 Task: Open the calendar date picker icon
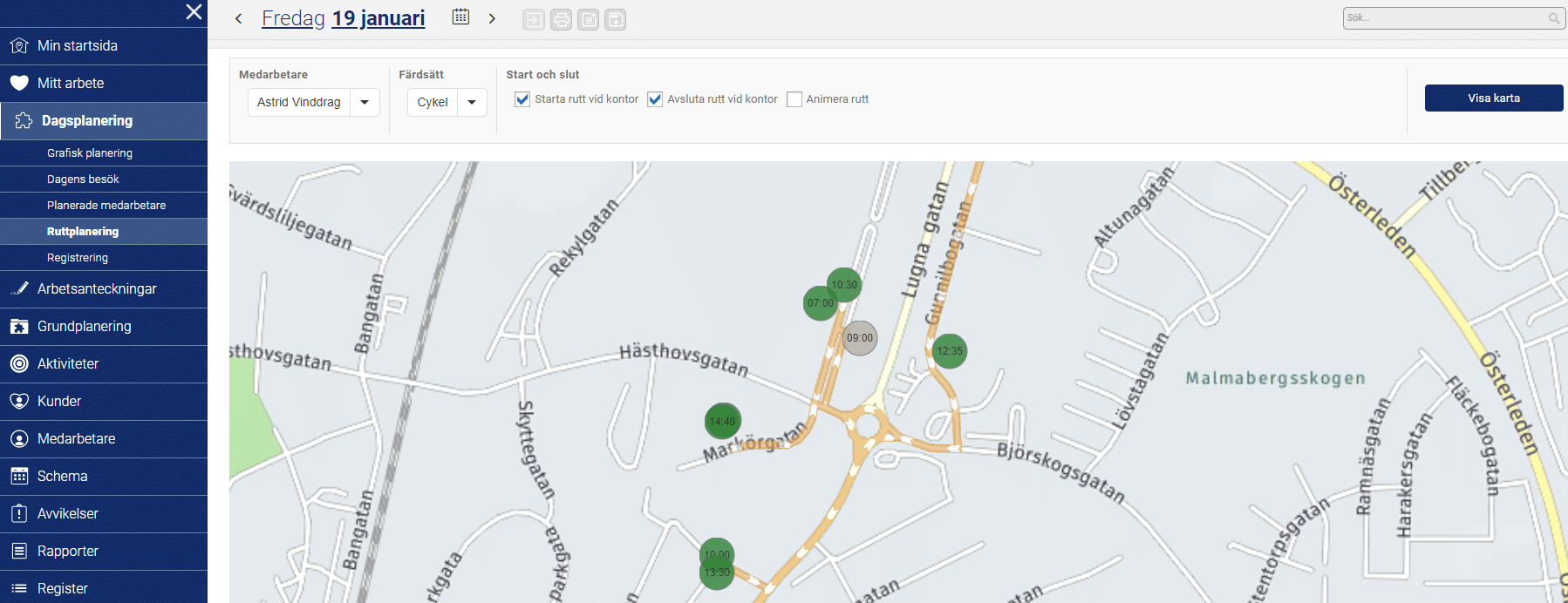[460, 17]
